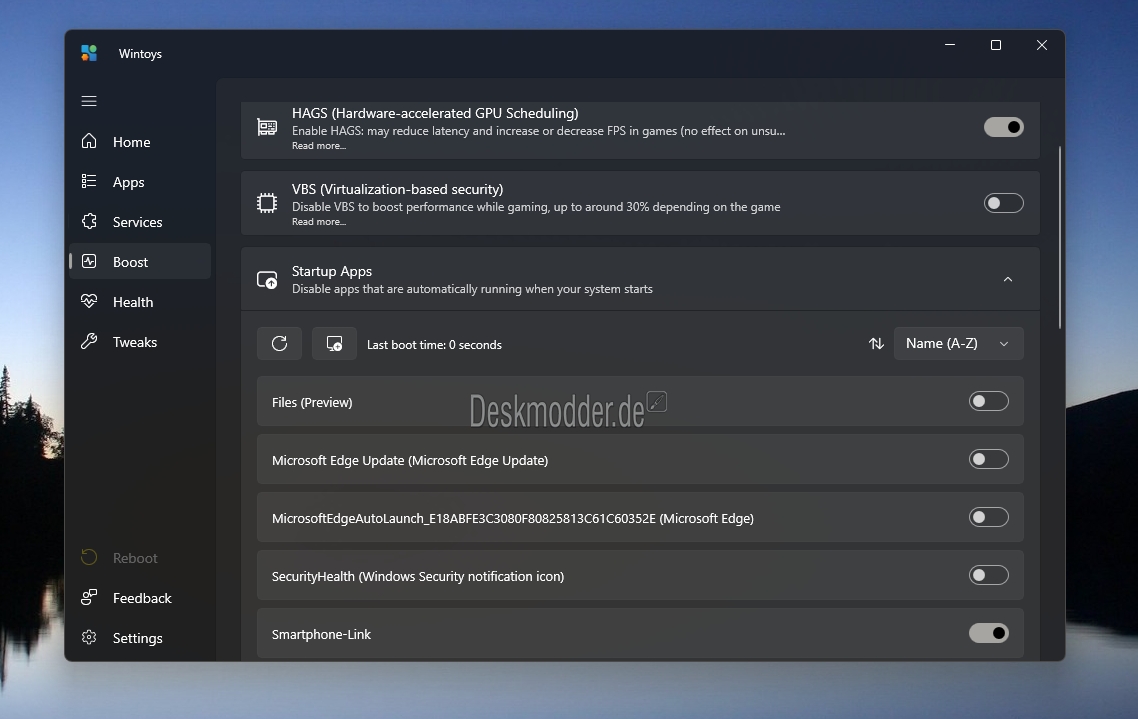The width and height of the screenshot is (1138, 719).
Task: Click the Wintoys window title text
Action: coord(140,54)
